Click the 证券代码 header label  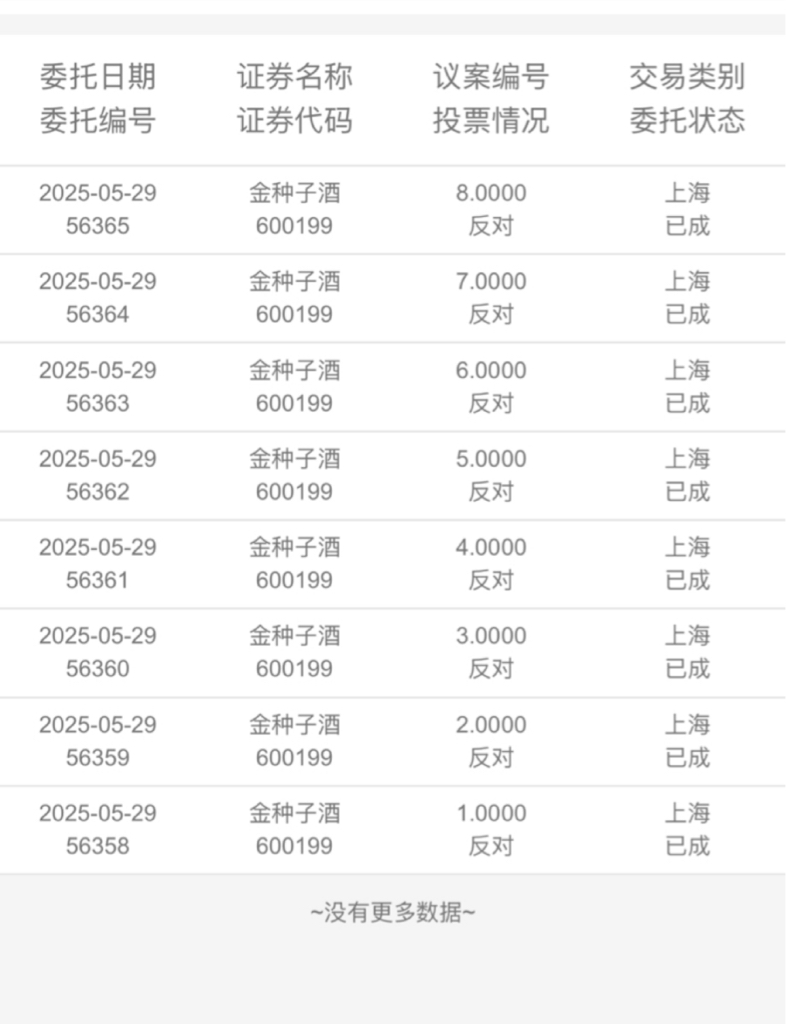pyautogui.click(x=294, y=121)
